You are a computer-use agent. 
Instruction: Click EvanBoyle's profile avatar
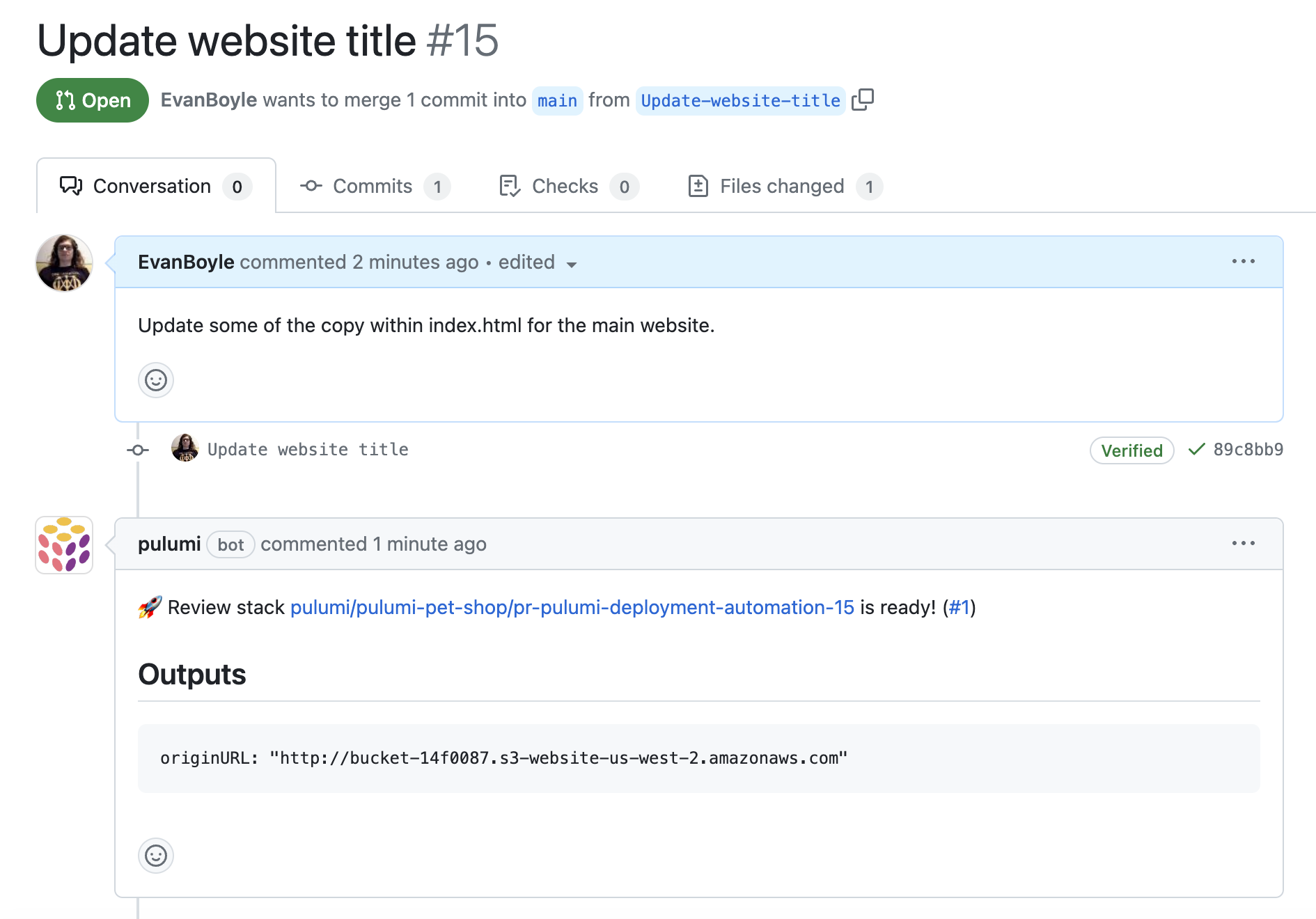[x=63, y=263]
